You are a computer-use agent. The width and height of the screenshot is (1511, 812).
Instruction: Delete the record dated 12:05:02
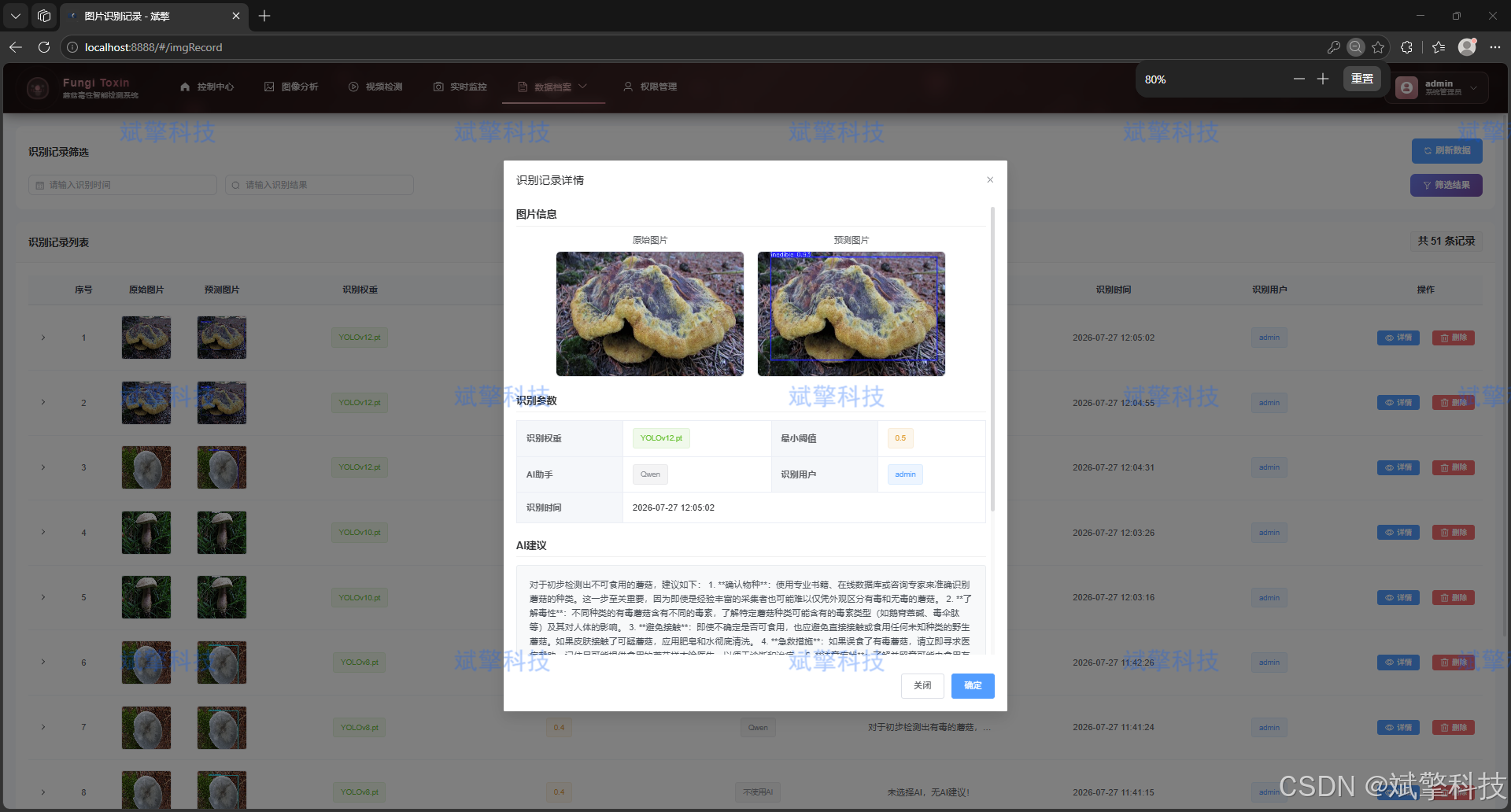tap(1454, 338)
